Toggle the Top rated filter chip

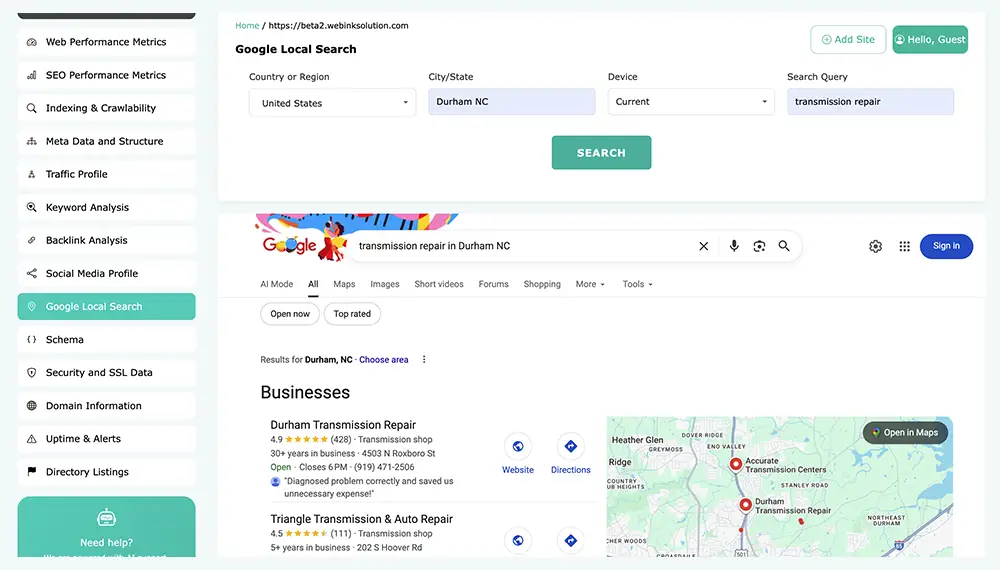coord(352,314)
